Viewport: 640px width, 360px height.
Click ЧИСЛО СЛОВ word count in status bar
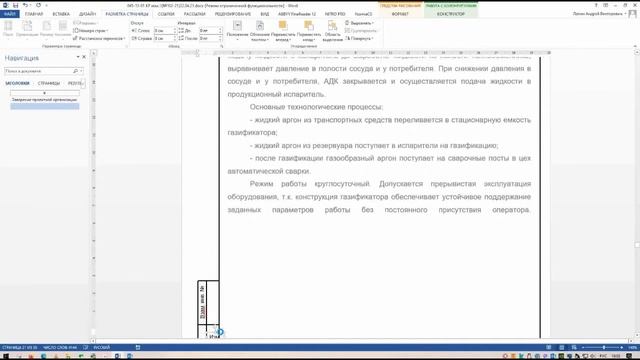tap(60, 347)
